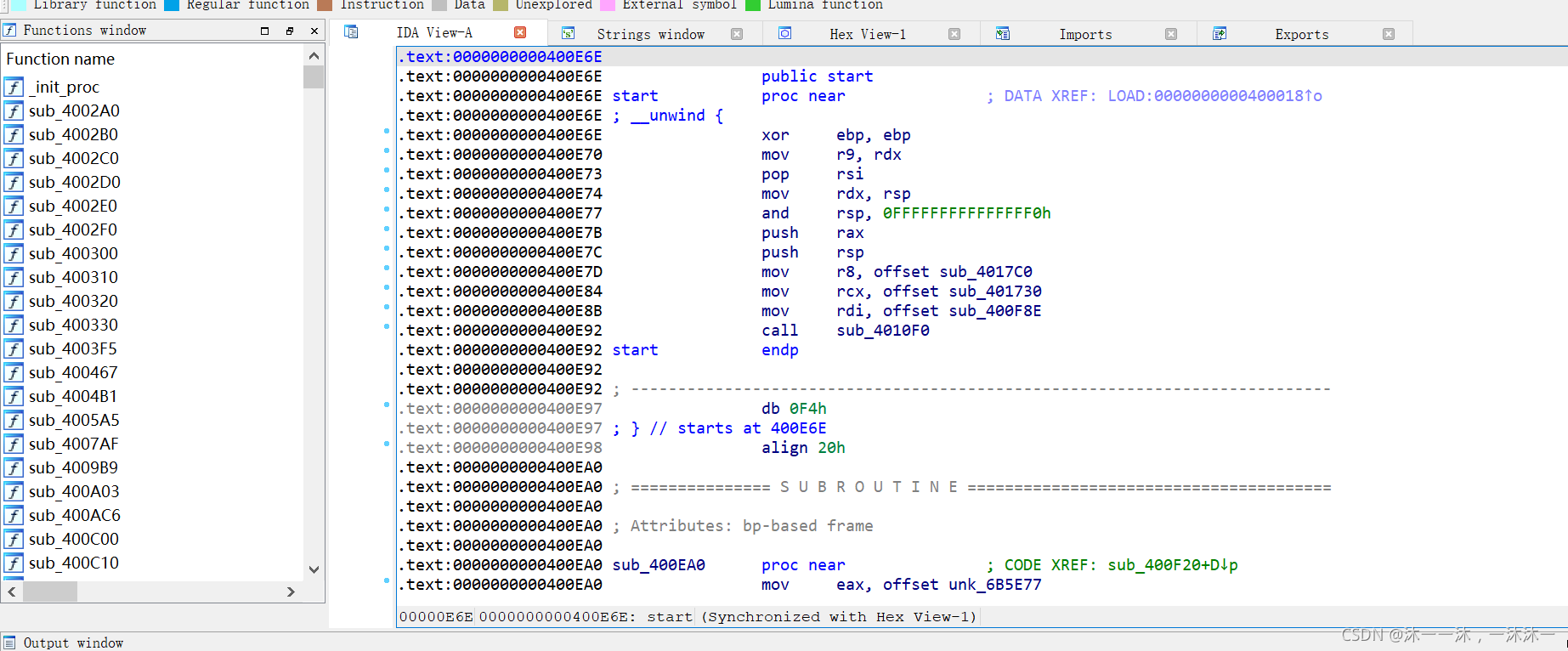Click the Hex View-1 tab icon
The image size is (1568, 651).
785,33
